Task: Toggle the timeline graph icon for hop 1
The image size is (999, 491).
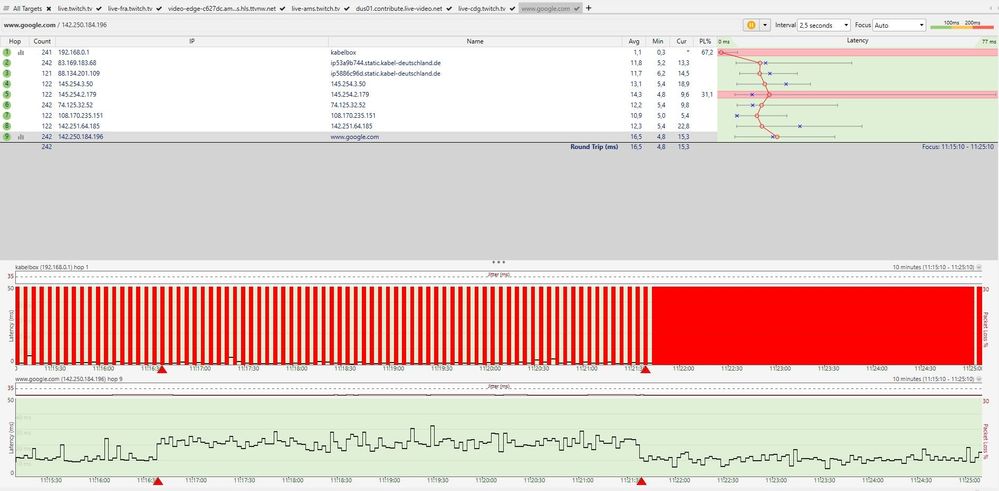Action: pos(21,52)
